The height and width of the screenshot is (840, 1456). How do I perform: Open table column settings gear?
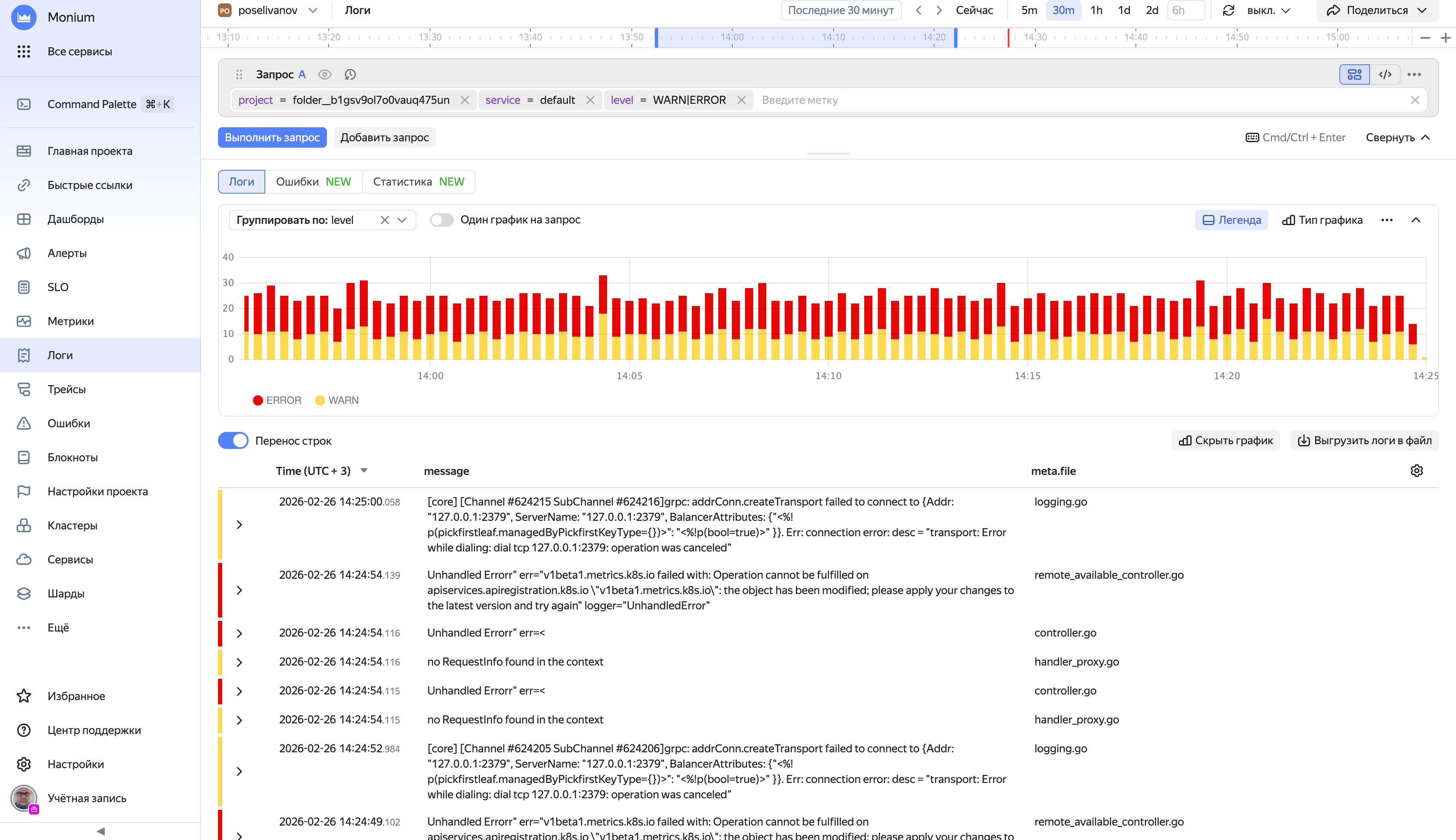[1416, 471]
